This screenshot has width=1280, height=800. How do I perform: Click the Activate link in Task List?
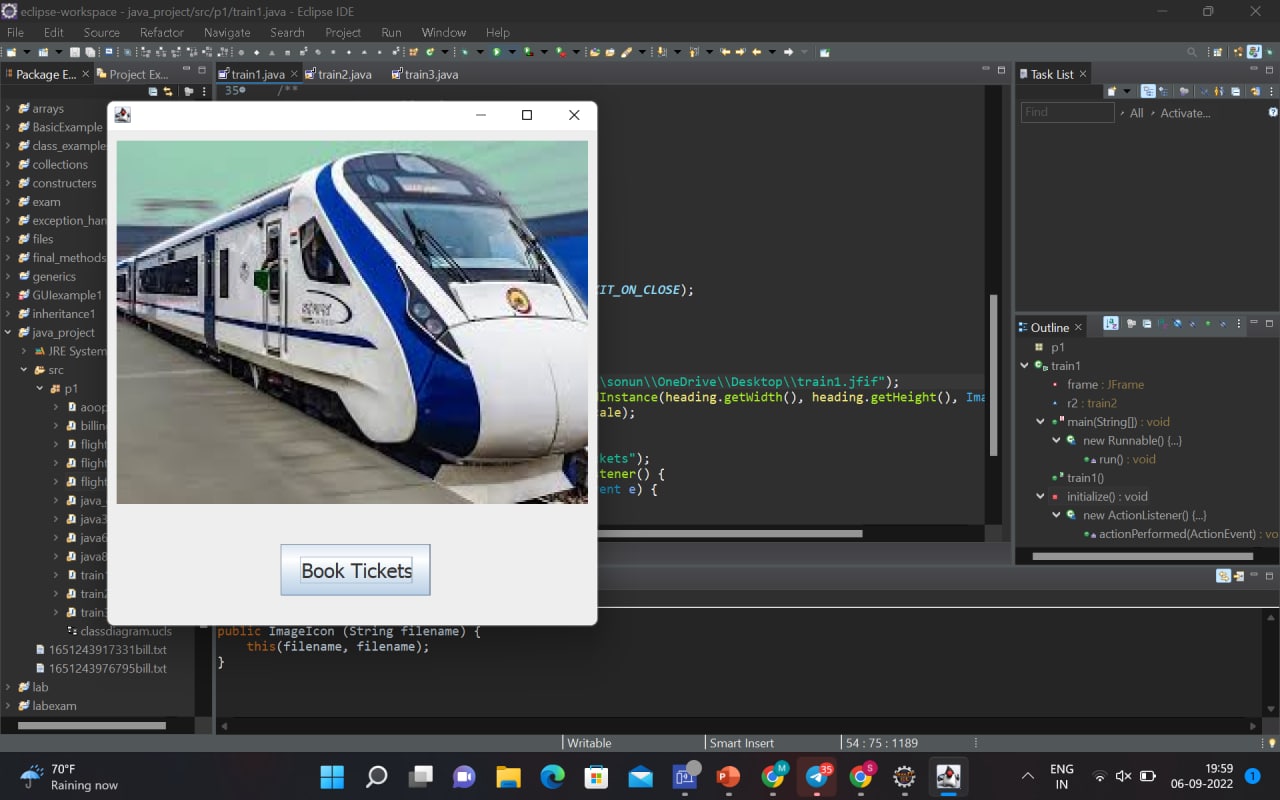[x=1184, y=113]
